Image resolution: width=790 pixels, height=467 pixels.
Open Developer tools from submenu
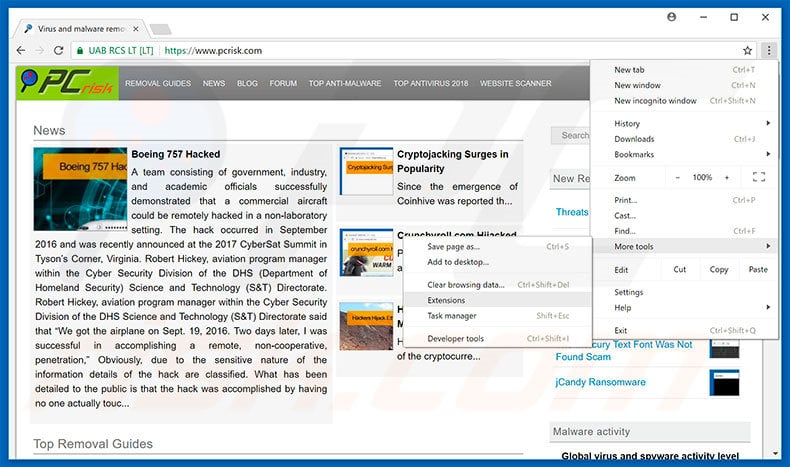click(497, 339)
